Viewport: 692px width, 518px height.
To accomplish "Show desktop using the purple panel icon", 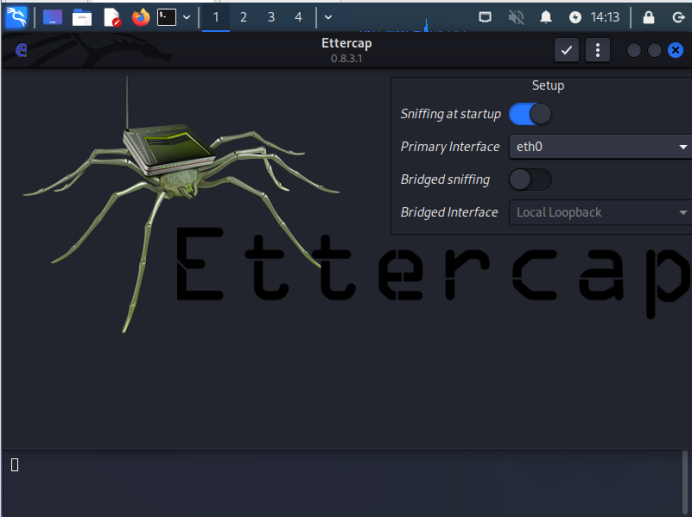I will pos(53,18).
